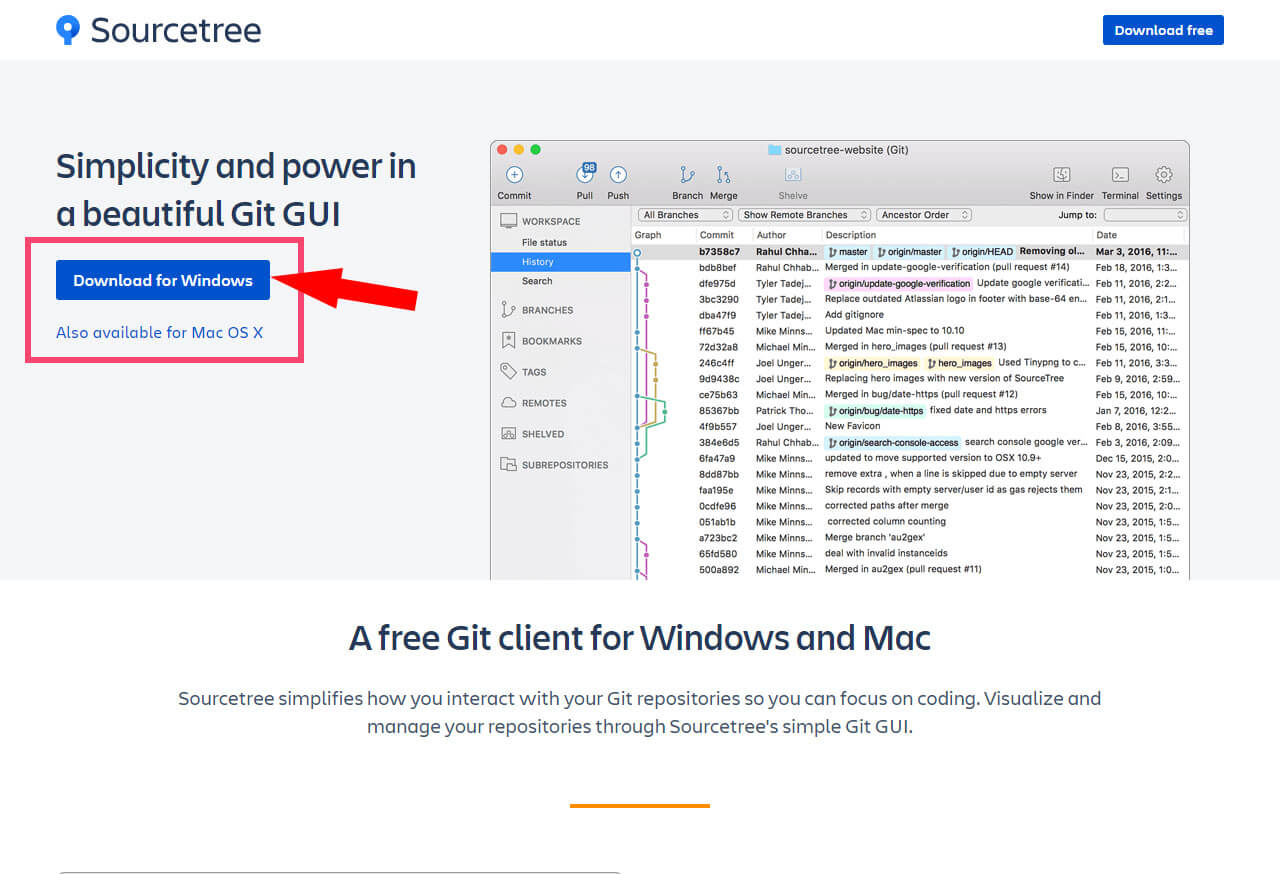This screenshot has width=1280, height=874.
Task: Click origin/bug/date-https branch tag
Action: pos(875,410)
